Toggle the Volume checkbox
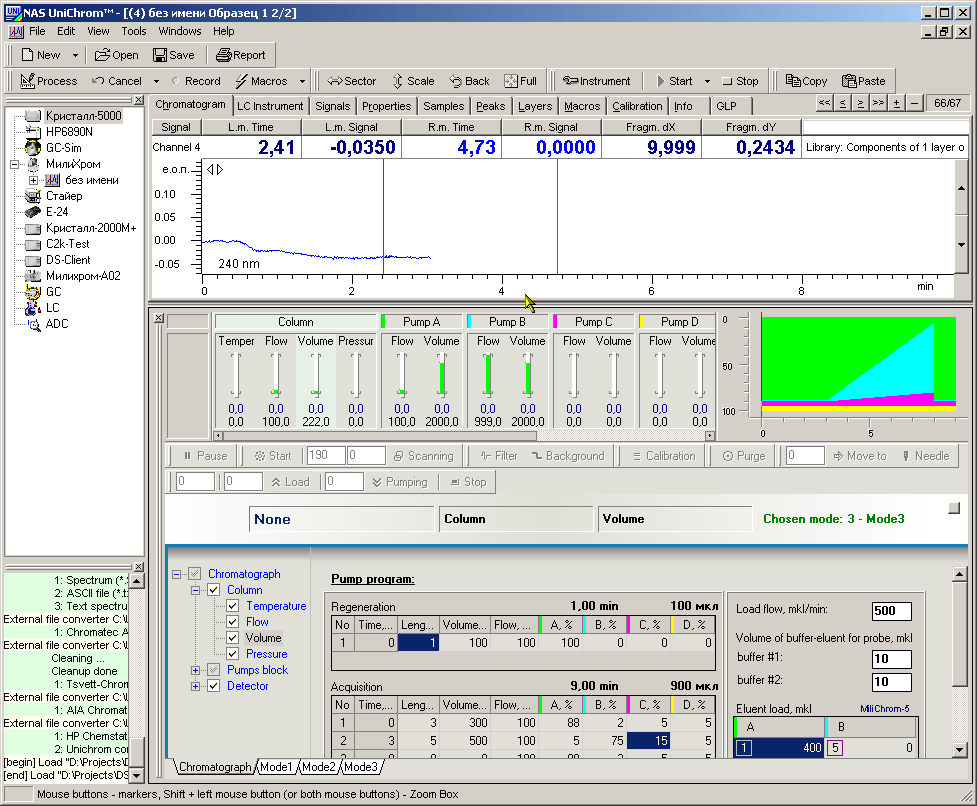Viewport: 977px width, 806px height. 232,638
